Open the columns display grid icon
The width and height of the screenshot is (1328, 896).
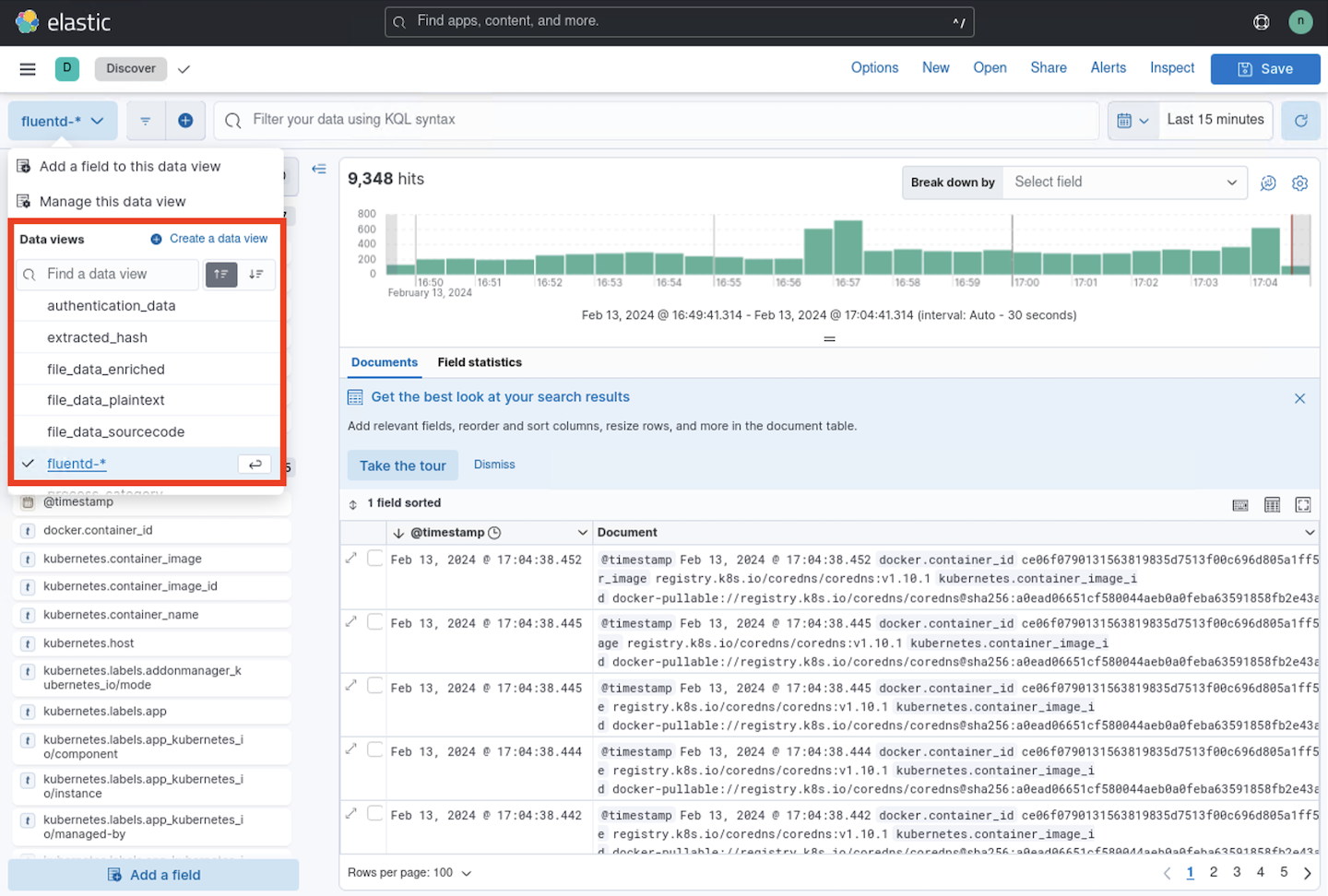point(1273,505)
